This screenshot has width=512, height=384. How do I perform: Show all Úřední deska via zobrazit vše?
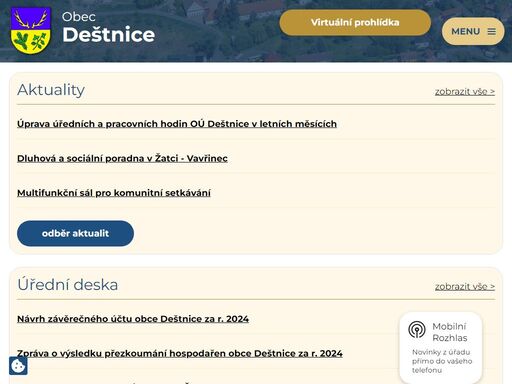tap(465, 287)
